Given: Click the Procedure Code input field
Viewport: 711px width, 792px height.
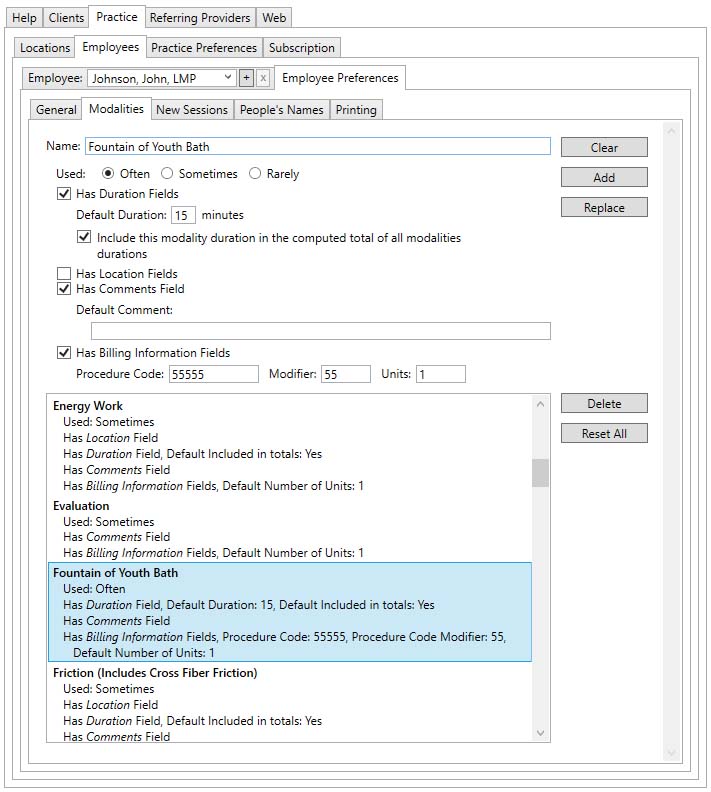Looking at the screenshot, I should click(213, 374).
